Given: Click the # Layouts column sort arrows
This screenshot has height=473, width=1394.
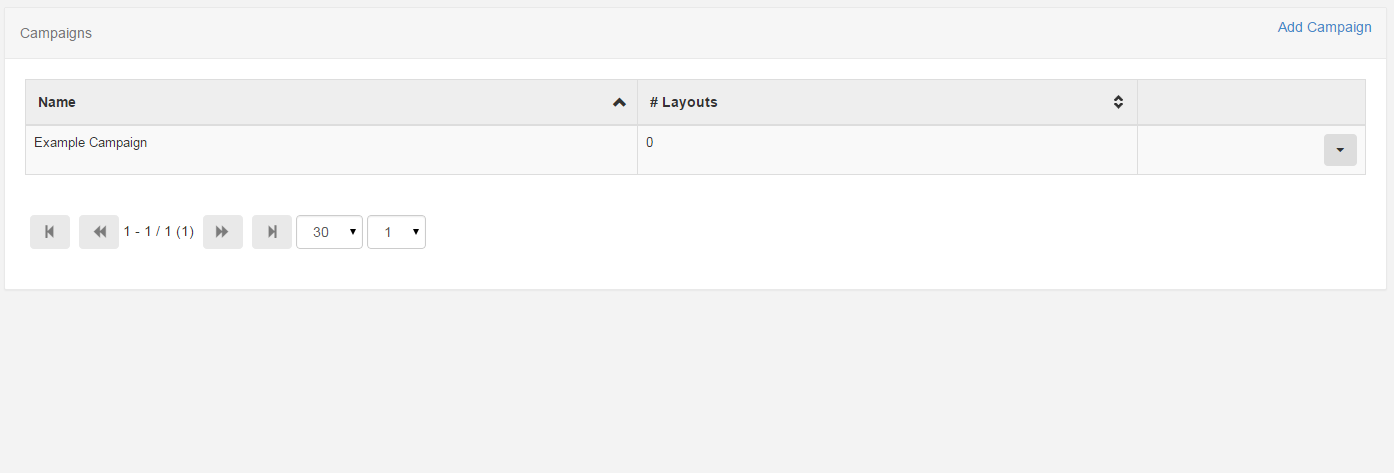Looking at the screenshot, I should tap(1119, 102).
